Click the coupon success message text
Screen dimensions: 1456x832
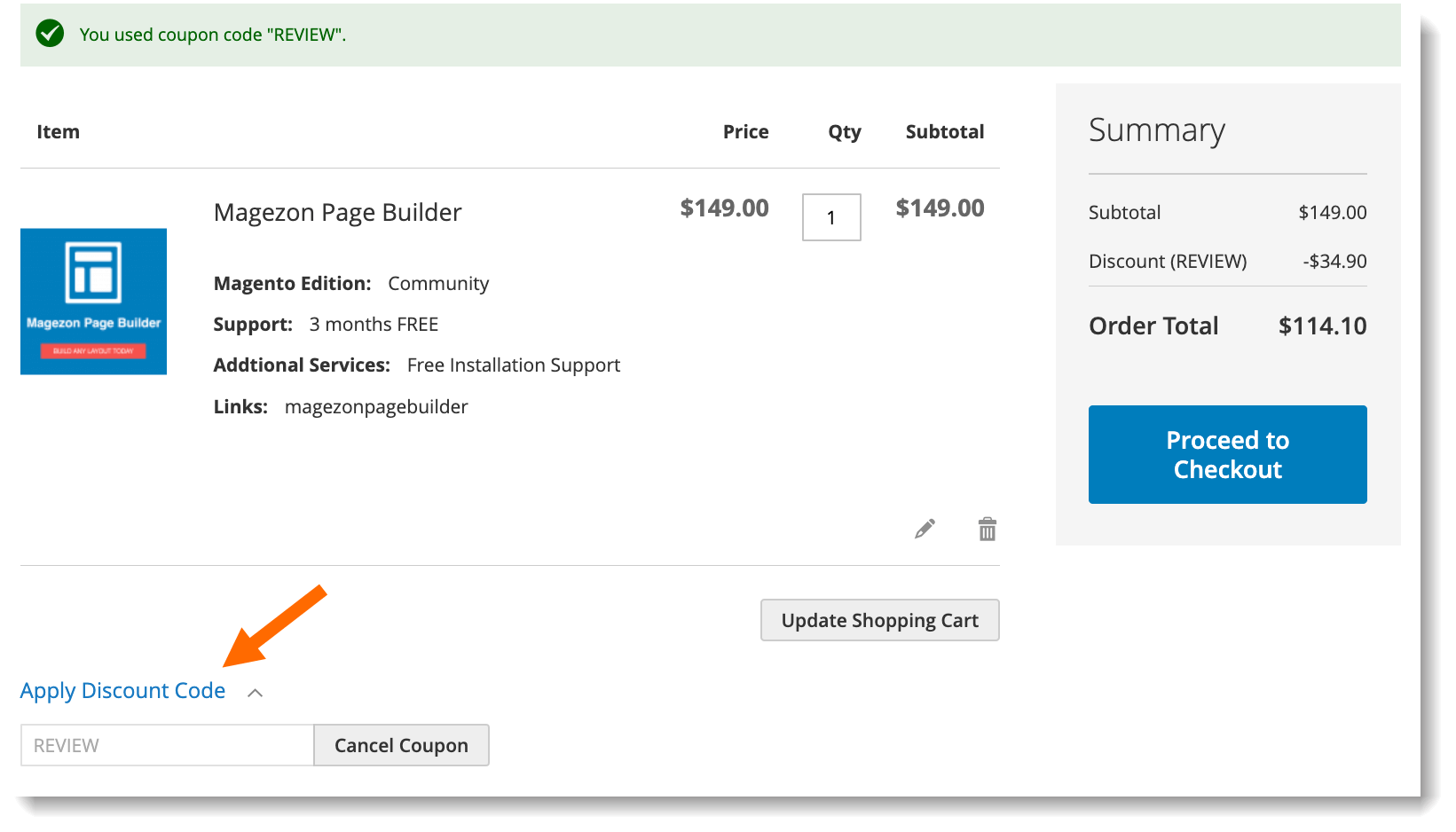coord(213,35)
